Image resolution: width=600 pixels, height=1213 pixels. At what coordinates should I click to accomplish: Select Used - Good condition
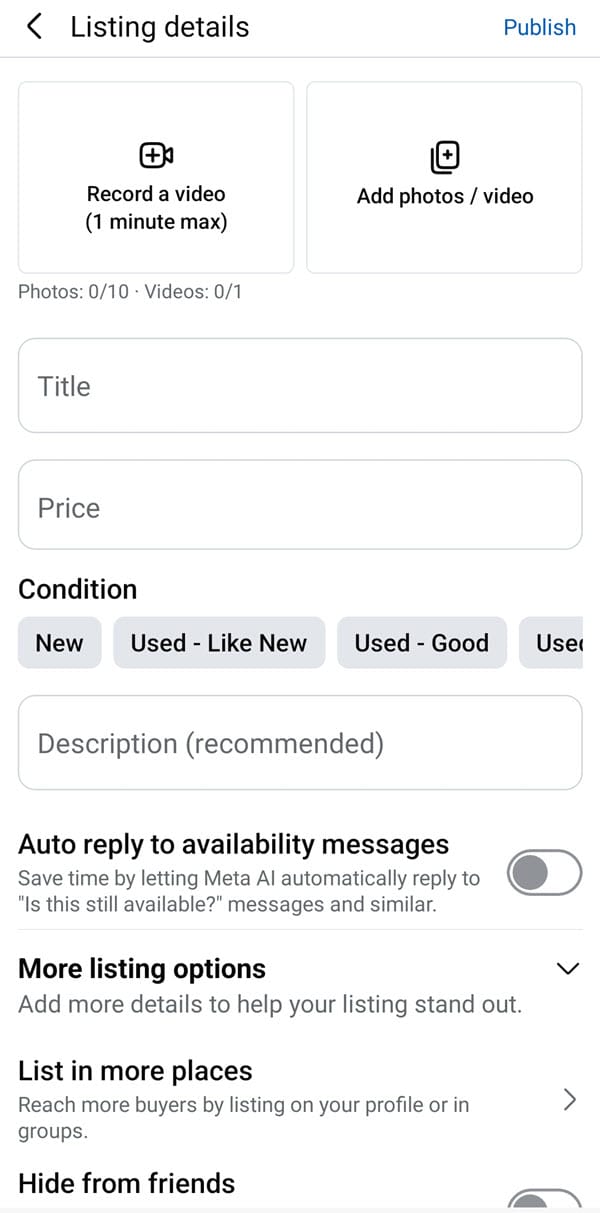[x=421, y=643]
